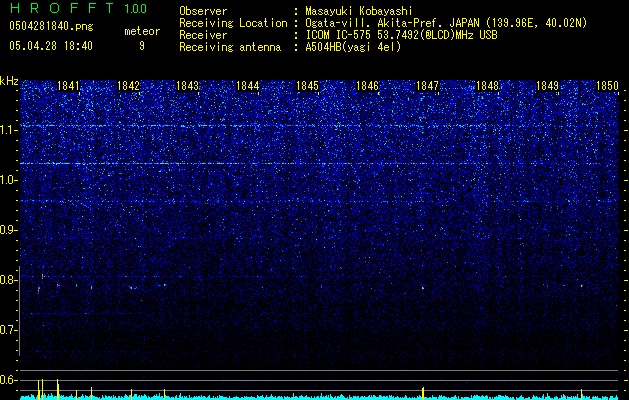The height and width of the screenshot is (400, 629).
Task: Click the meteor echo dot near 1847
Action: pos(423,288)
